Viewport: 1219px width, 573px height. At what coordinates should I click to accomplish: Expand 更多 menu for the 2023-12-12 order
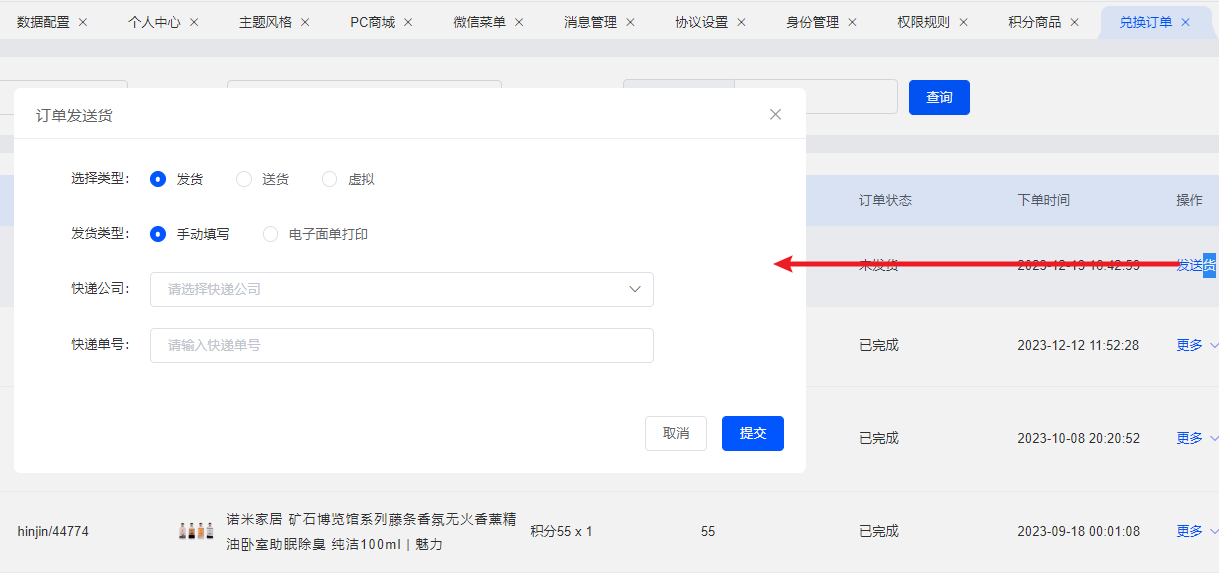click(x=1197, y=345)
